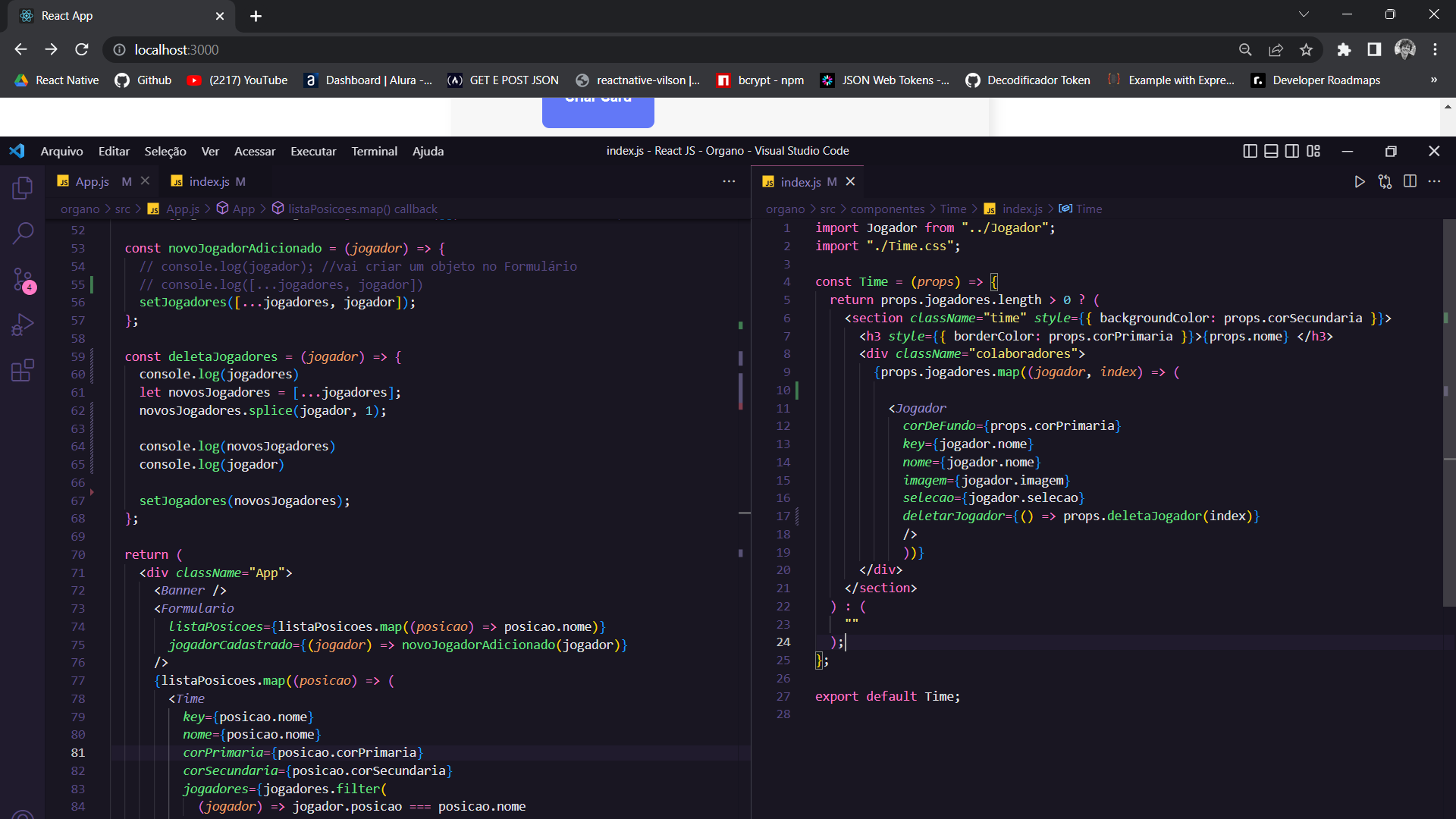
Task: Open More Actions in right editor group
Action: pyautogui.click(x=1434, y=181)
